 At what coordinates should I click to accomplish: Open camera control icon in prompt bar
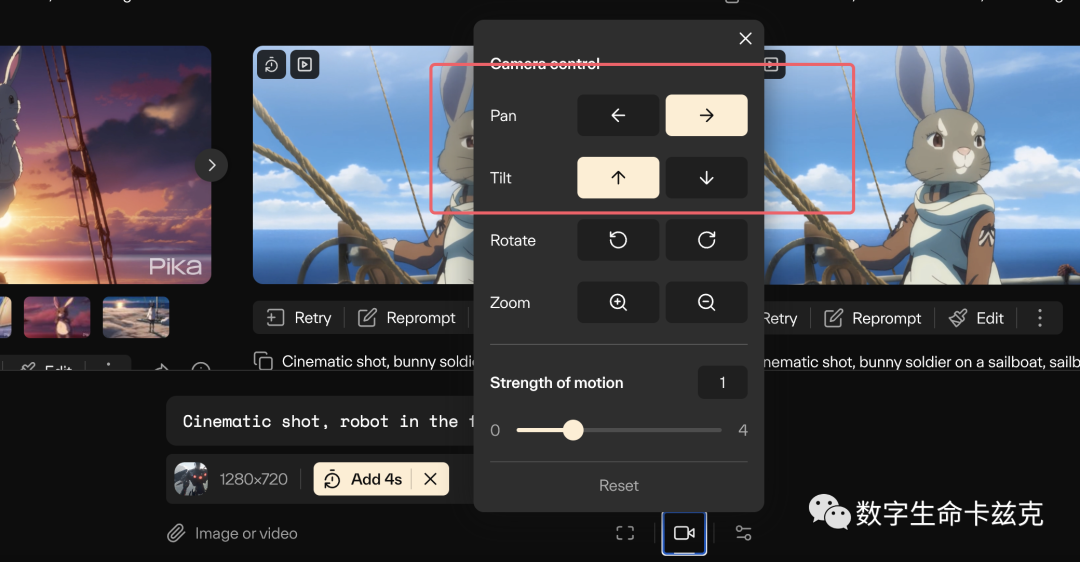point(684,533)
